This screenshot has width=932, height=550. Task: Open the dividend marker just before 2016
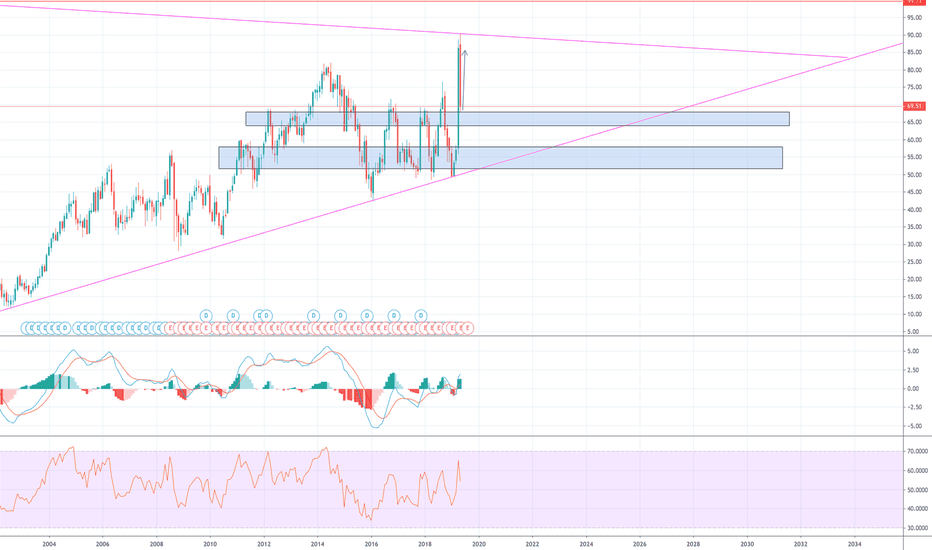[x=367, y=315]
